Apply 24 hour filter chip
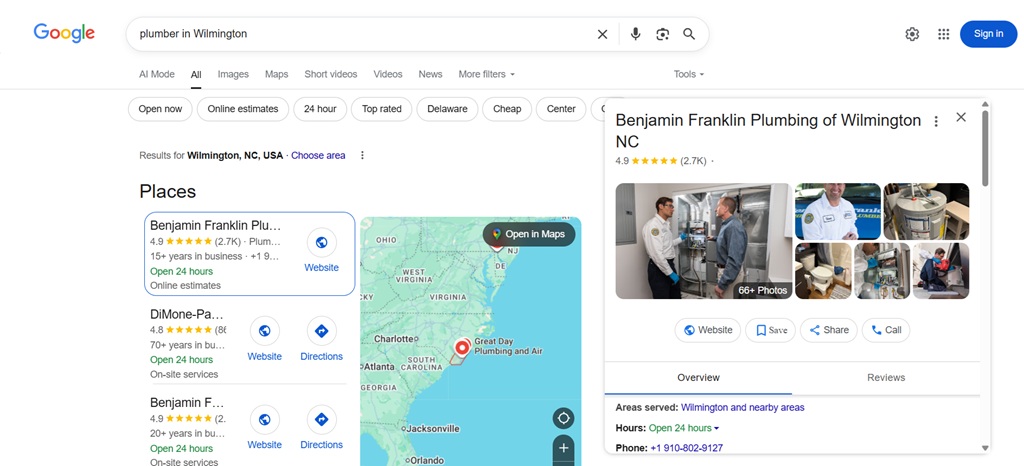This screenshot has height=466, width=1024. point(320,109)
